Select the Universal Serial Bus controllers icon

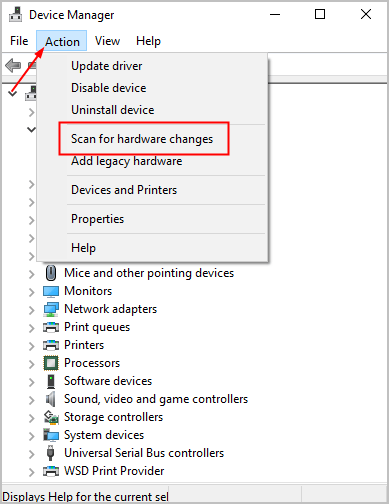(x=51, y=453)
